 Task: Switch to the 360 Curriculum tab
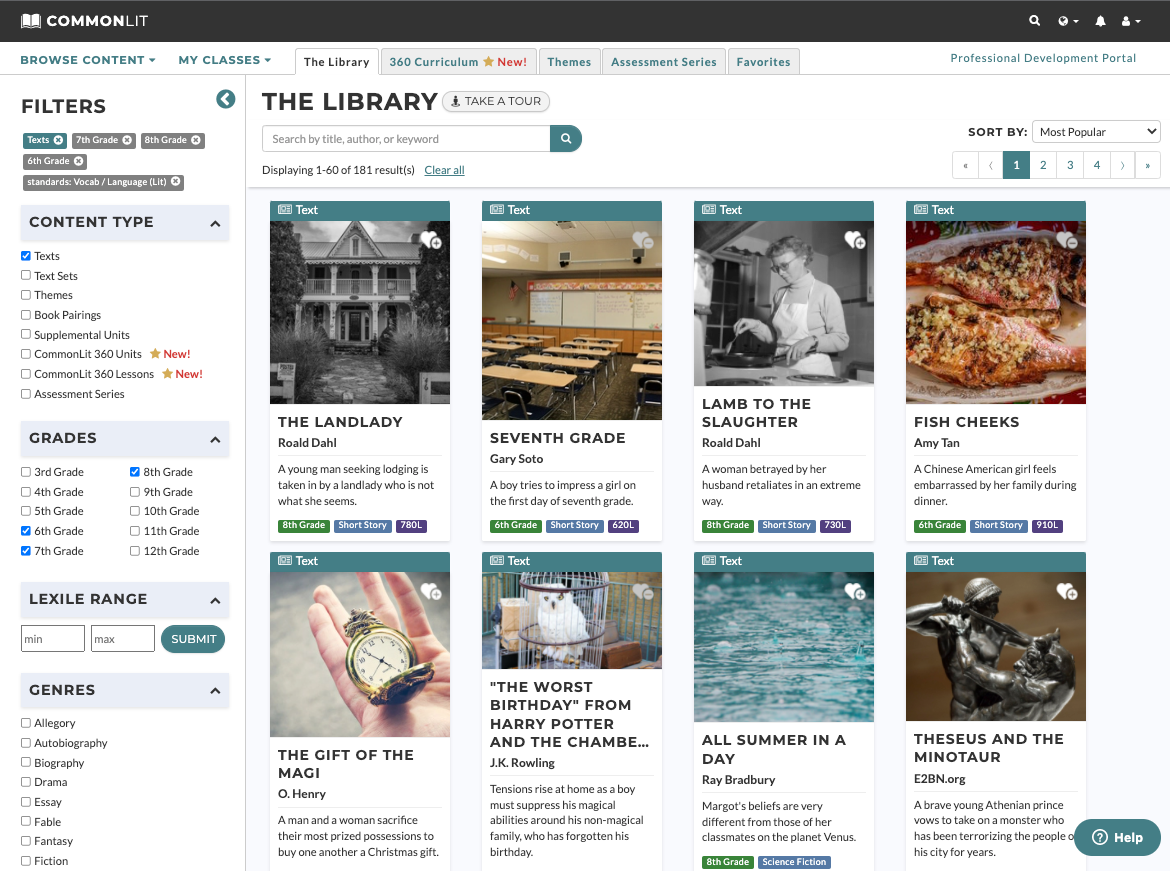pos(458,62)
